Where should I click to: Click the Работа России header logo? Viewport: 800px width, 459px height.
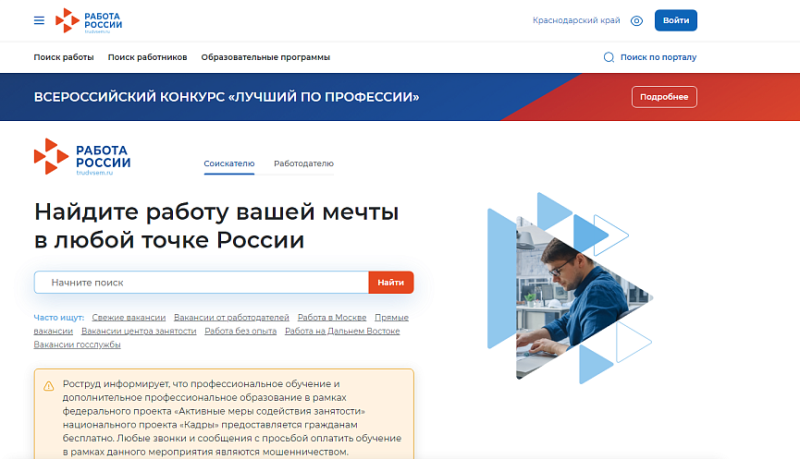(89, 21)
